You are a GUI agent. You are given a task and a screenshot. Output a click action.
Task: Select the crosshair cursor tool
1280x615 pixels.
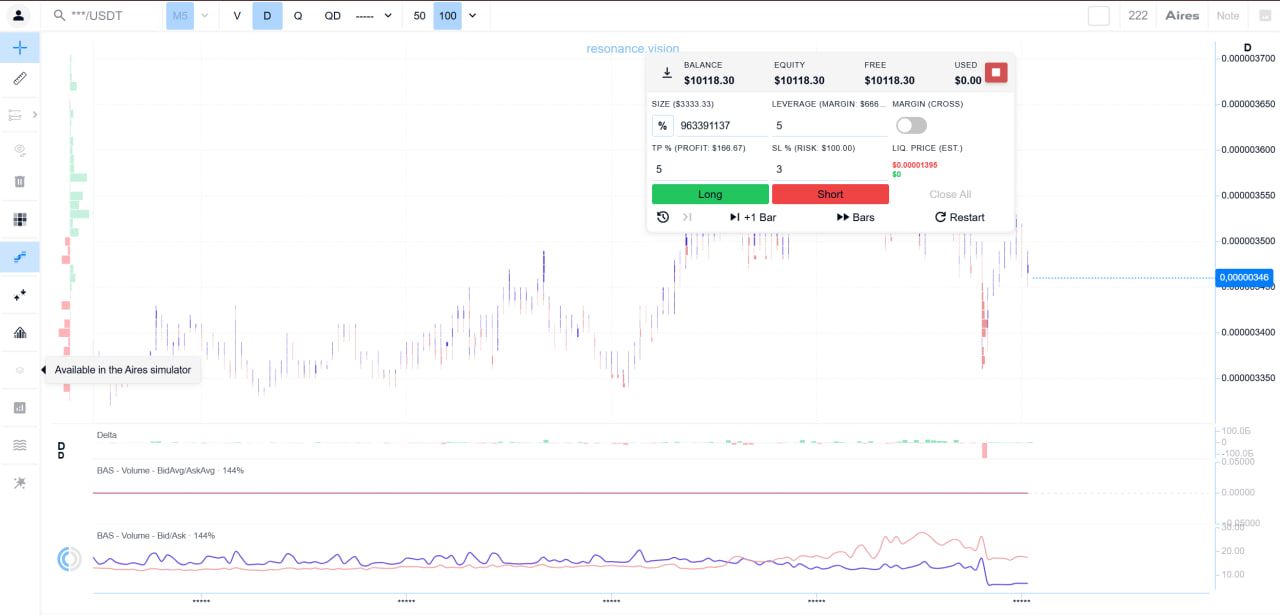tap(19, 48)
